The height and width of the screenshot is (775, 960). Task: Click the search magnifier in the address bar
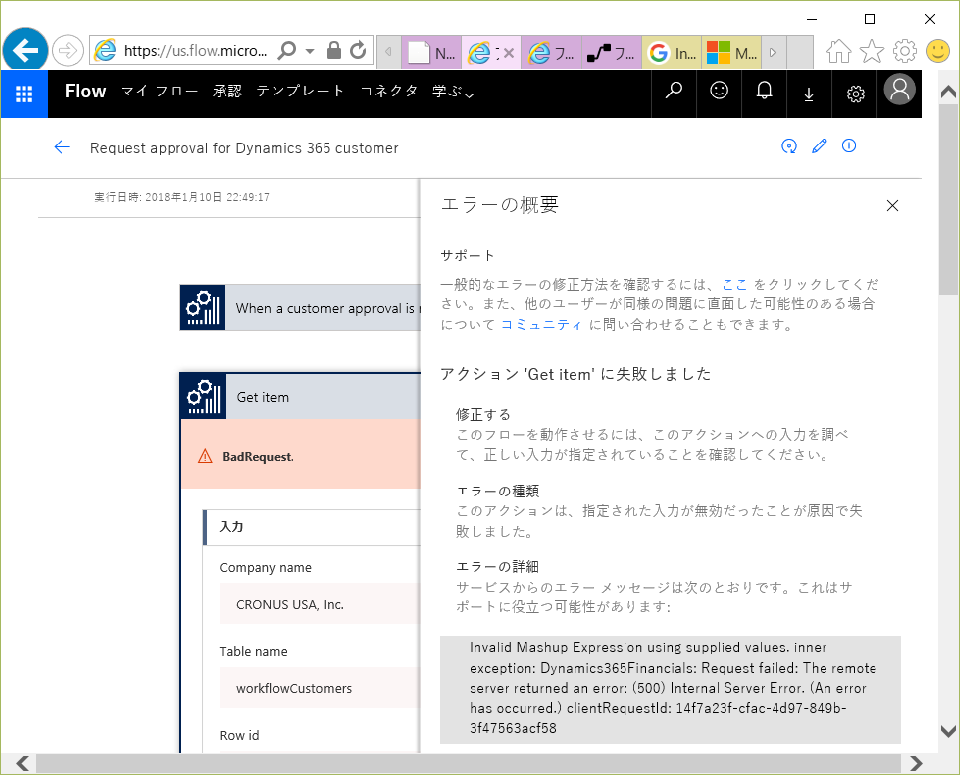(x=287, y=51)
